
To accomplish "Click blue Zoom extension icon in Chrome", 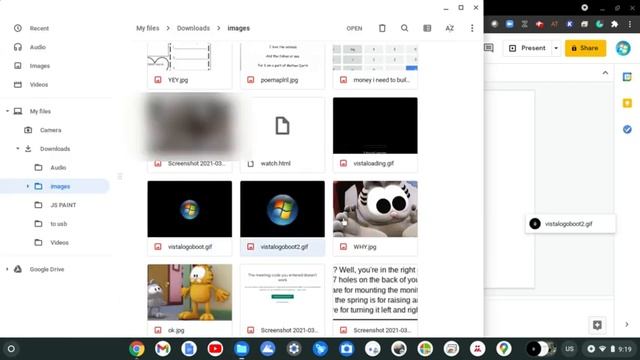I will tap(509, 24).
